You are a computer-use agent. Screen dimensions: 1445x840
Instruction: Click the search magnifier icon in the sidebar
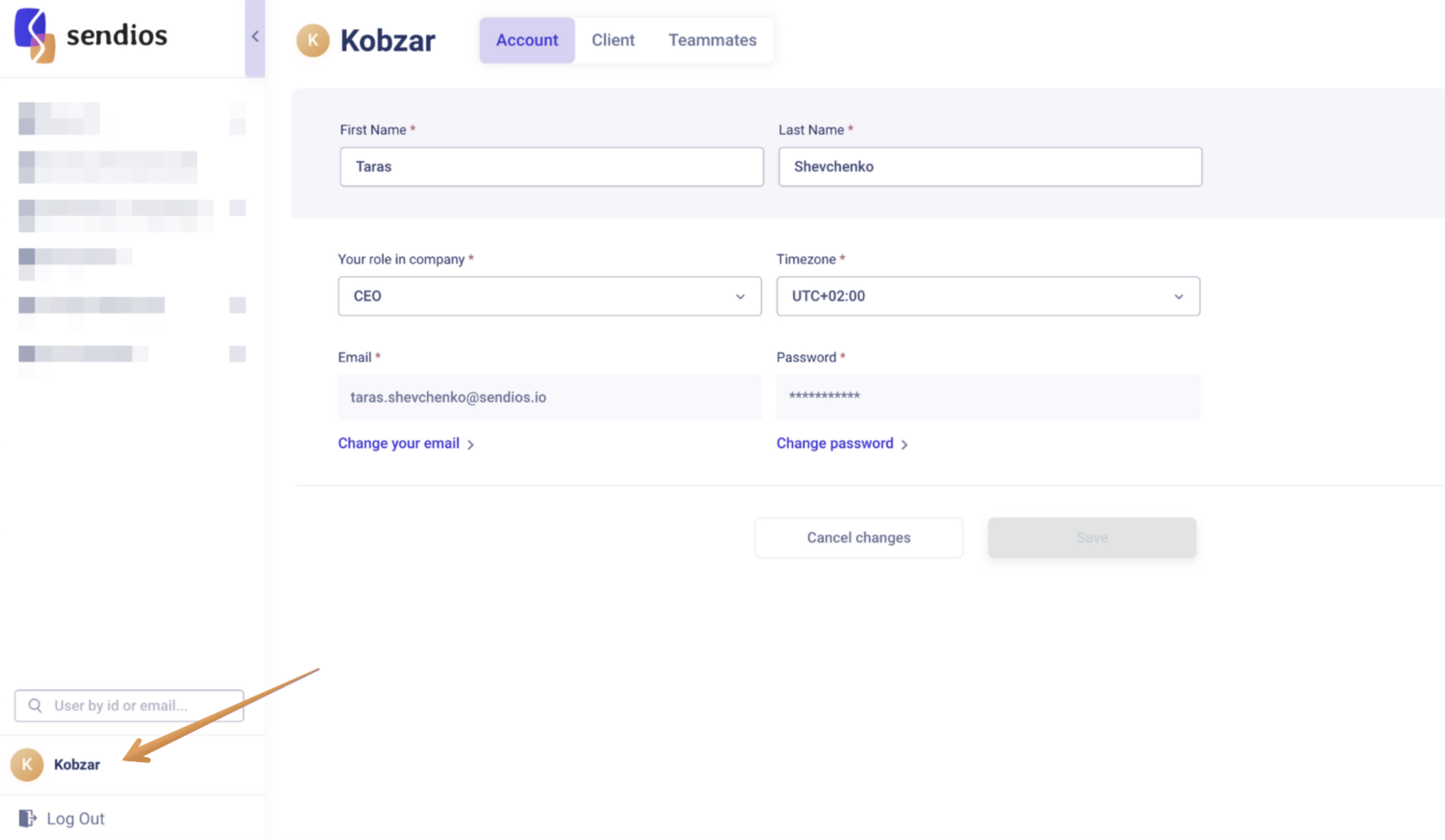coord(35,705)
